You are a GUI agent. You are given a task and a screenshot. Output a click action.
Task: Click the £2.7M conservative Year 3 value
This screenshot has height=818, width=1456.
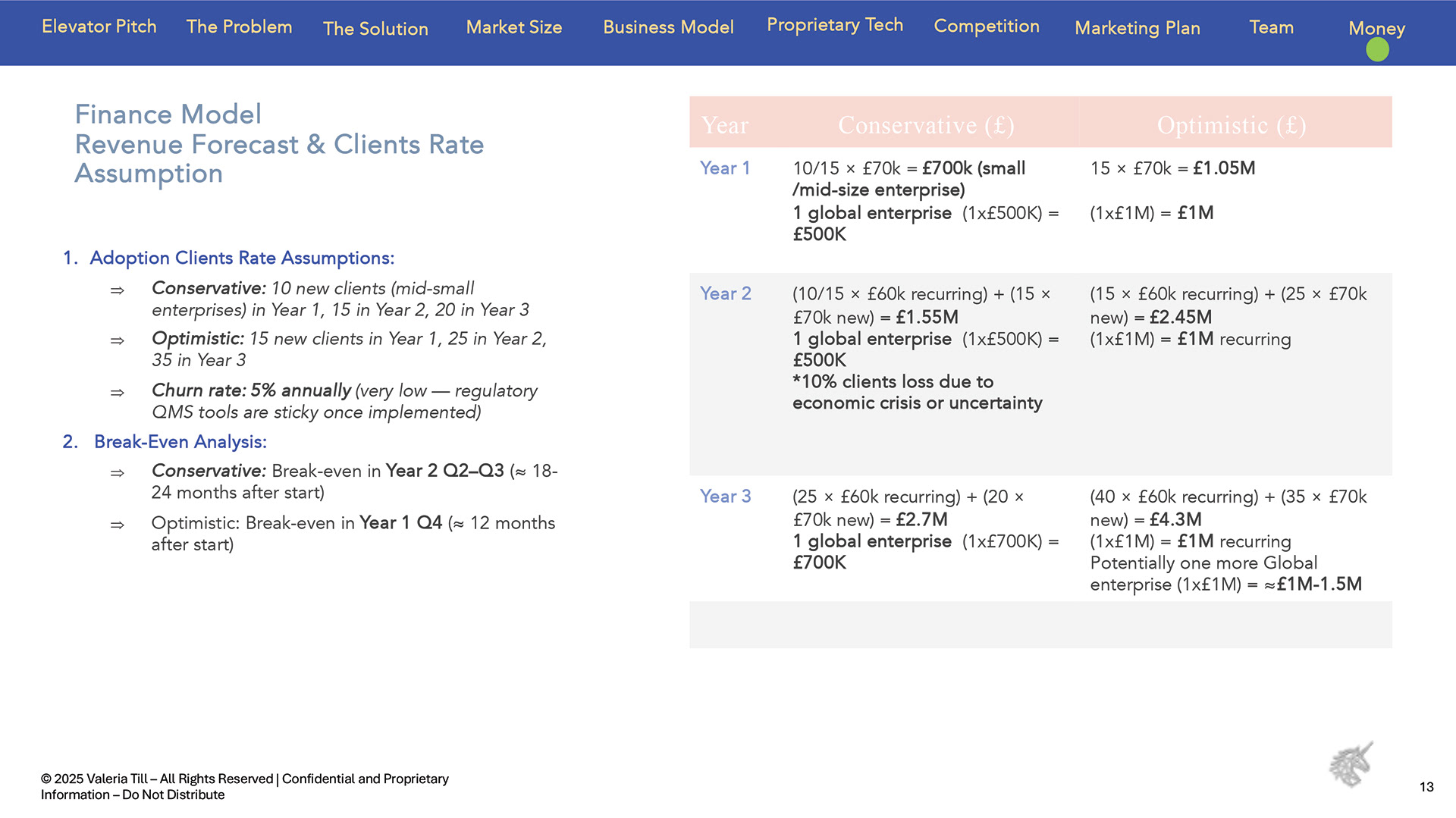(921, 519)
